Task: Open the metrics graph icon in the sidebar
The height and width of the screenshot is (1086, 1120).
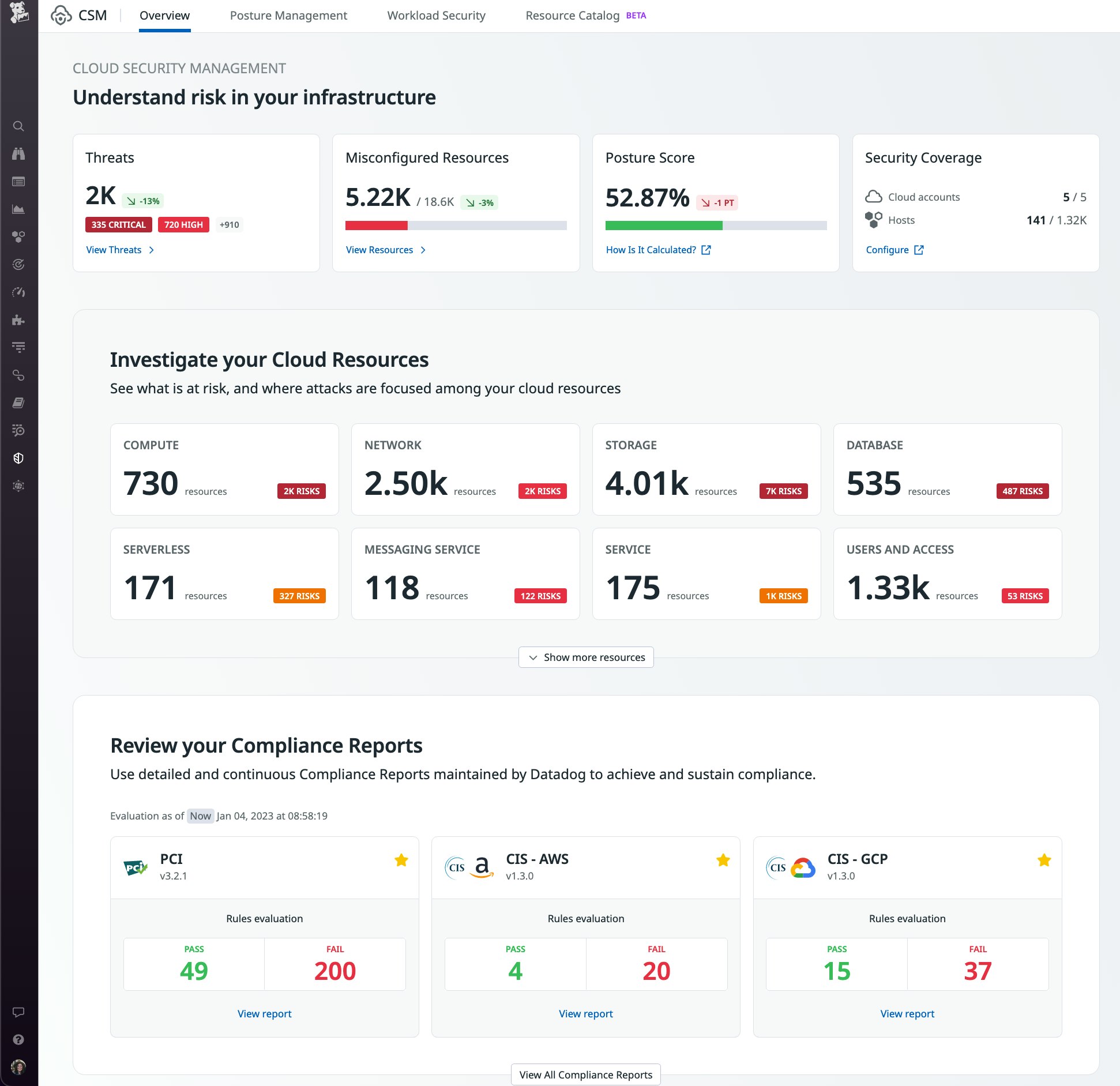Action: [19, 209]
